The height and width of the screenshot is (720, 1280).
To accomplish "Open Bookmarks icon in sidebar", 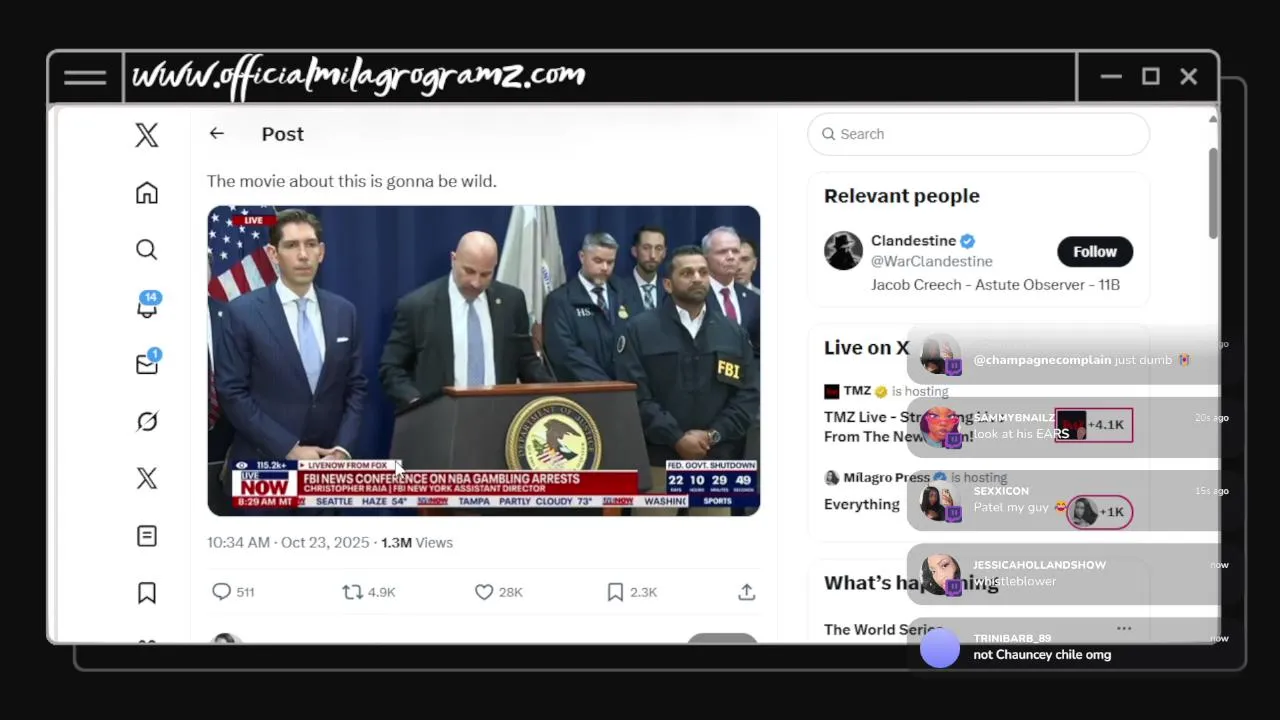I will click(147, 593).
